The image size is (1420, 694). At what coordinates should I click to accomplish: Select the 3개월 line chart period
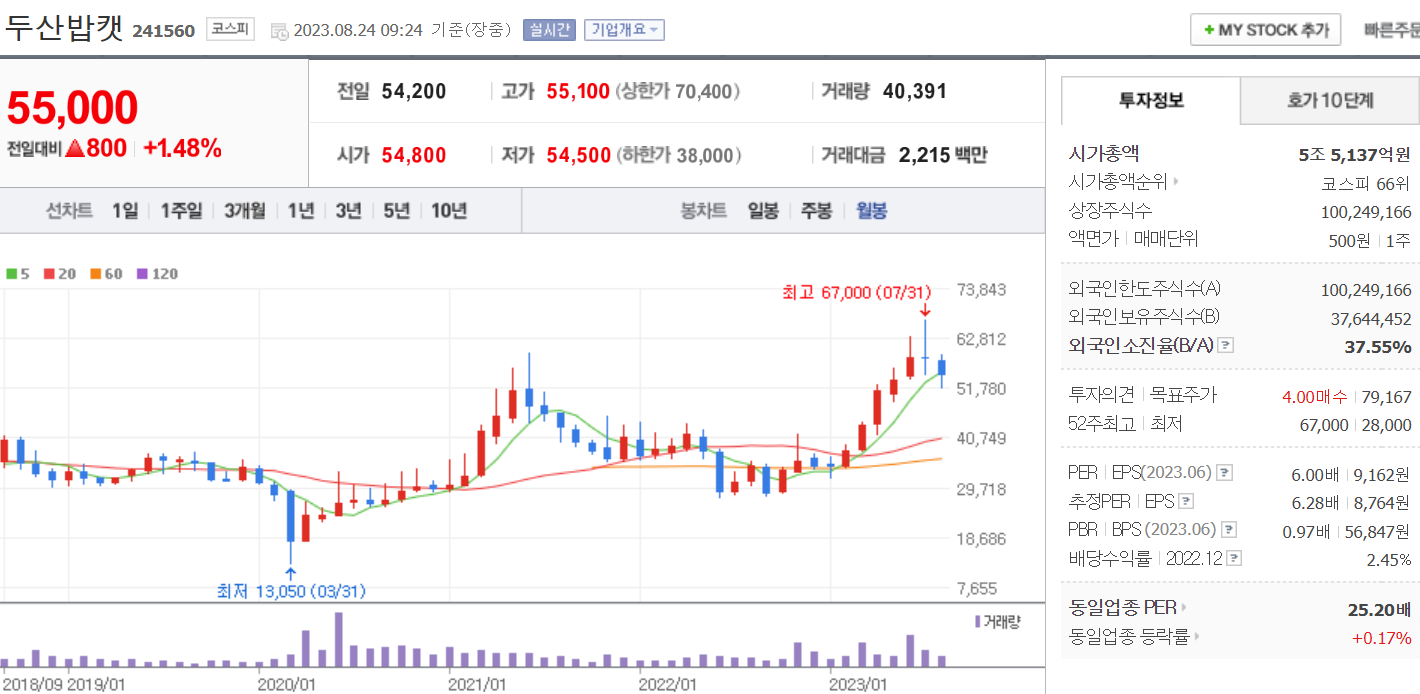click(245, 211)
